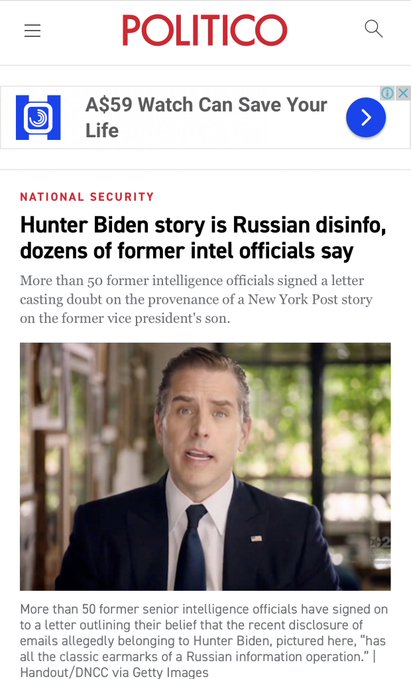This screenshot has width=411, height=679.
Task: Open the search magnifier icon
Action: click(x=373, y=29)
